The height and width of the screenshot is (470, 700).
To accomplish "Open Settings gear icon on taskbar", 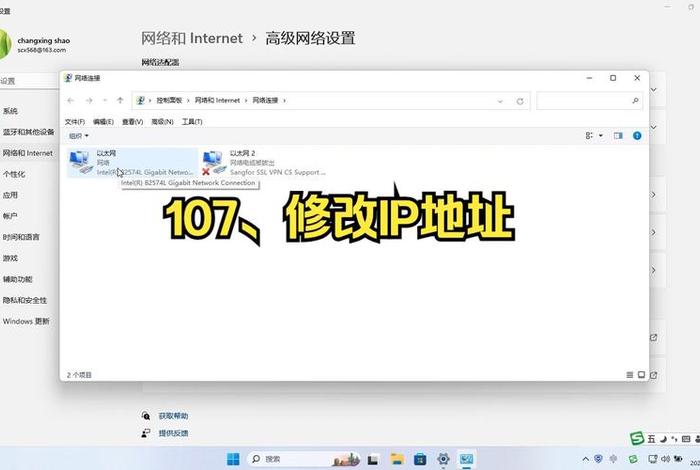I will coord(443,459).
